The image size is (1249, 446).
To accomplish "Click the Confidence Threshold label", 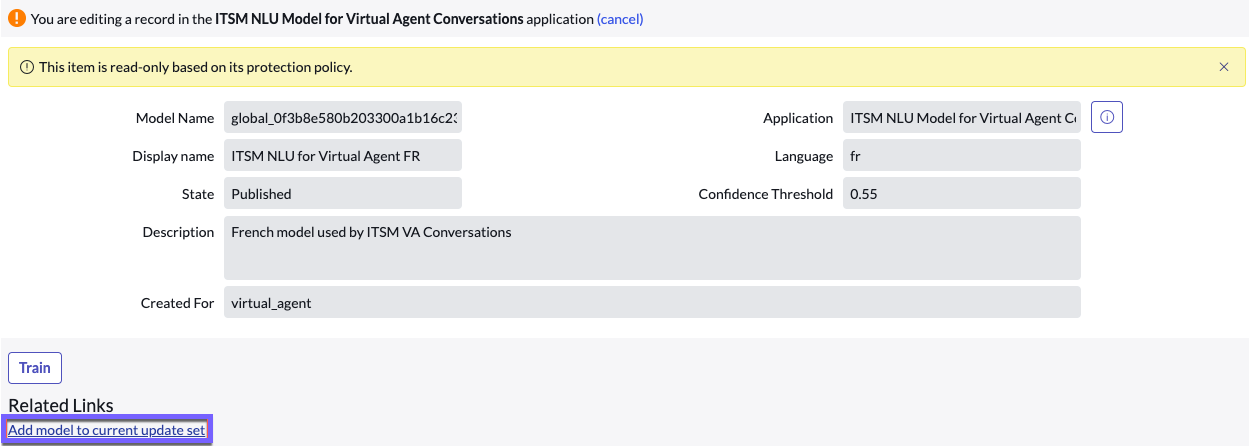I will (766, 194).
